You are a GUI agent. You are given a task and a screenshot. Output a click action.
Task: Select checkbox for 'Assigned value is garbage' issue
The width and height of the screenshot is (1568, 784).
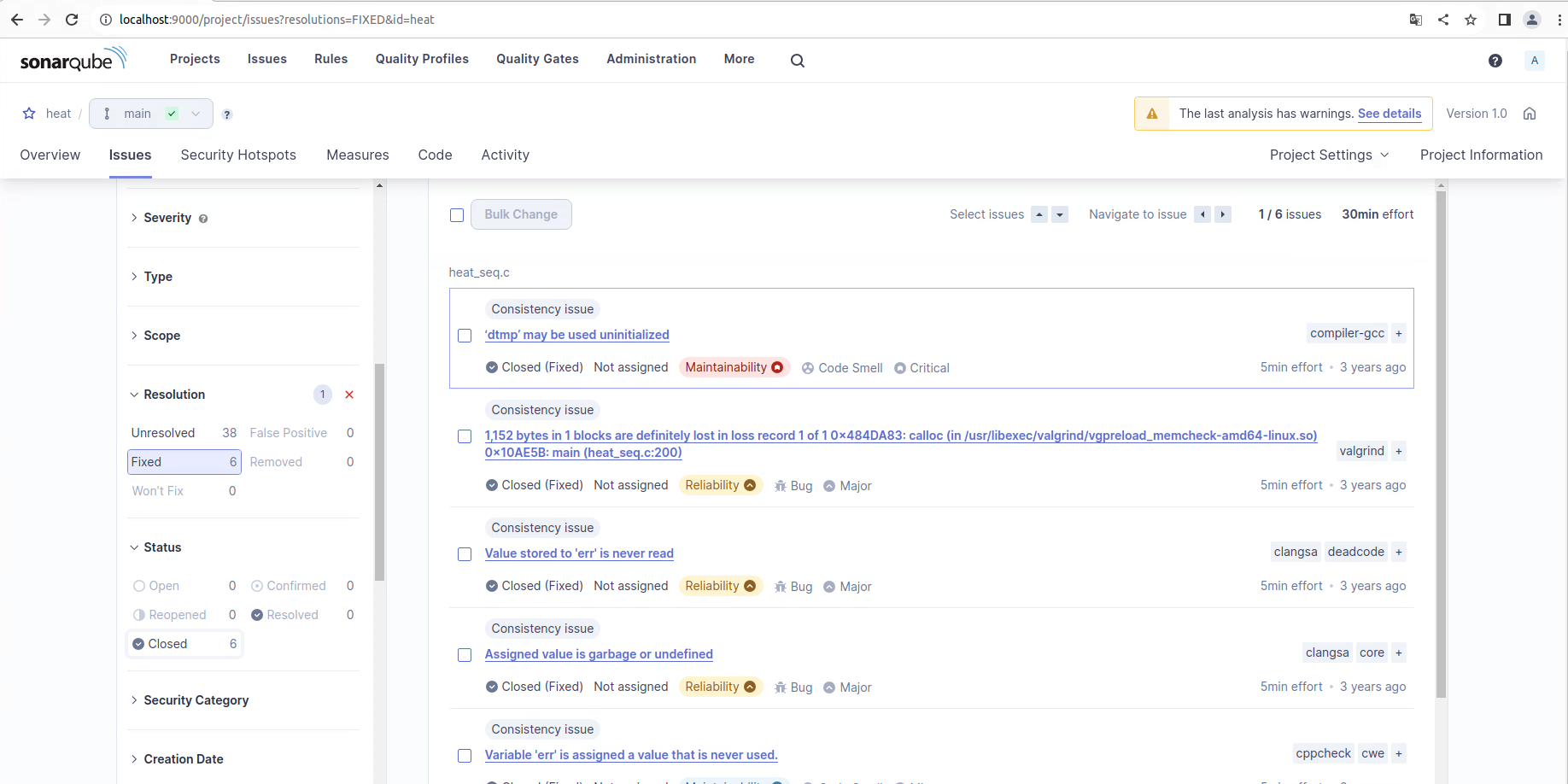click(465, 655)
